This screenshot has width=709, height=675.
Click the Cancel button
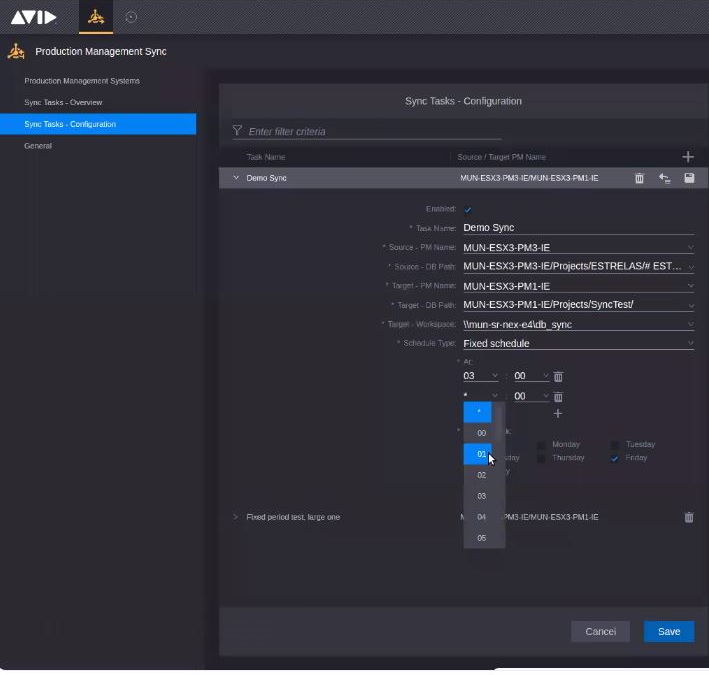pyautogui.click(x=600, y=632)
